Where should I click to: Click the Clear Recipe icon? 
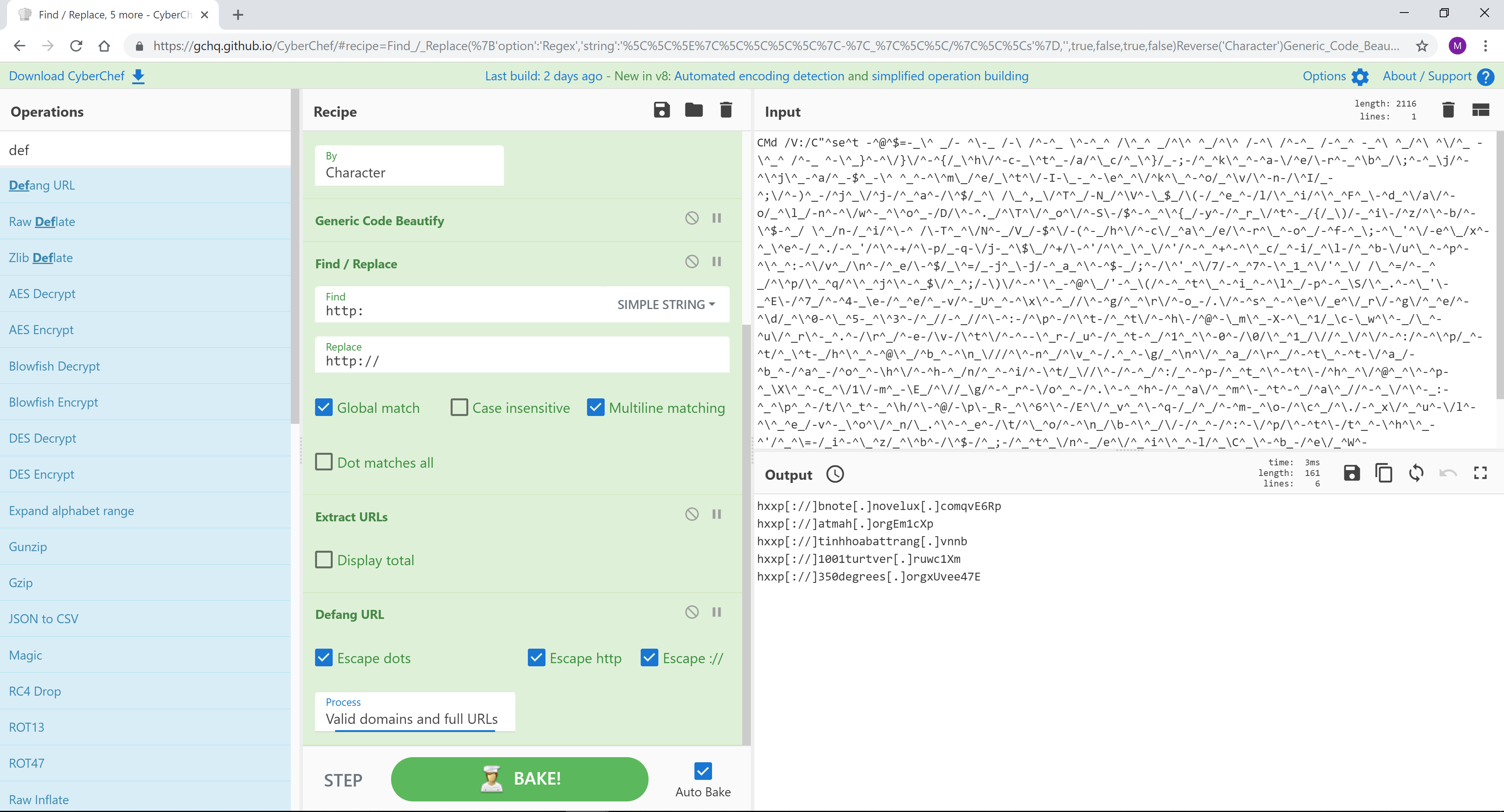coord(727,111)
